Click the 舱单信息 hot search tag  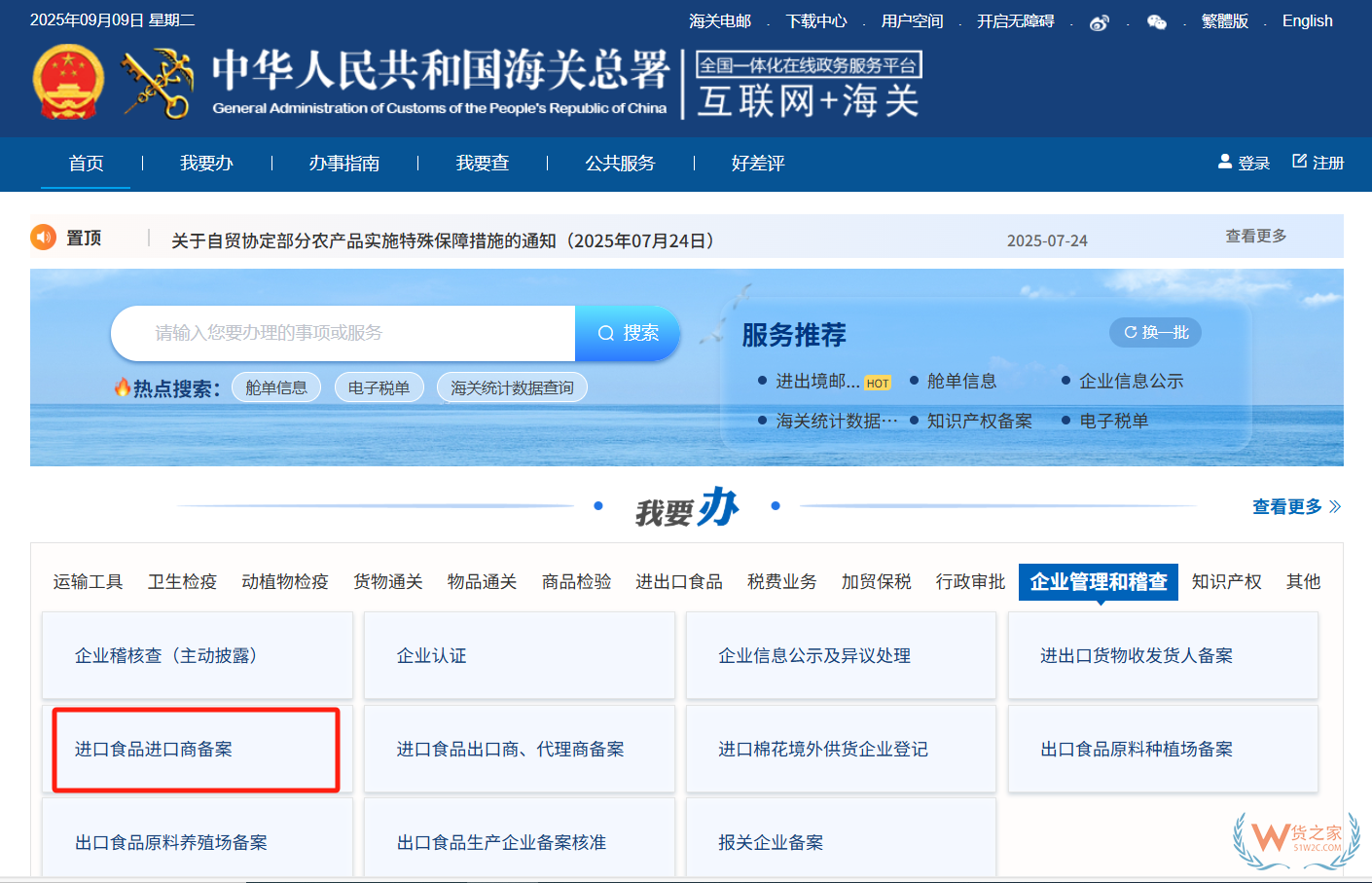[276, 387]
